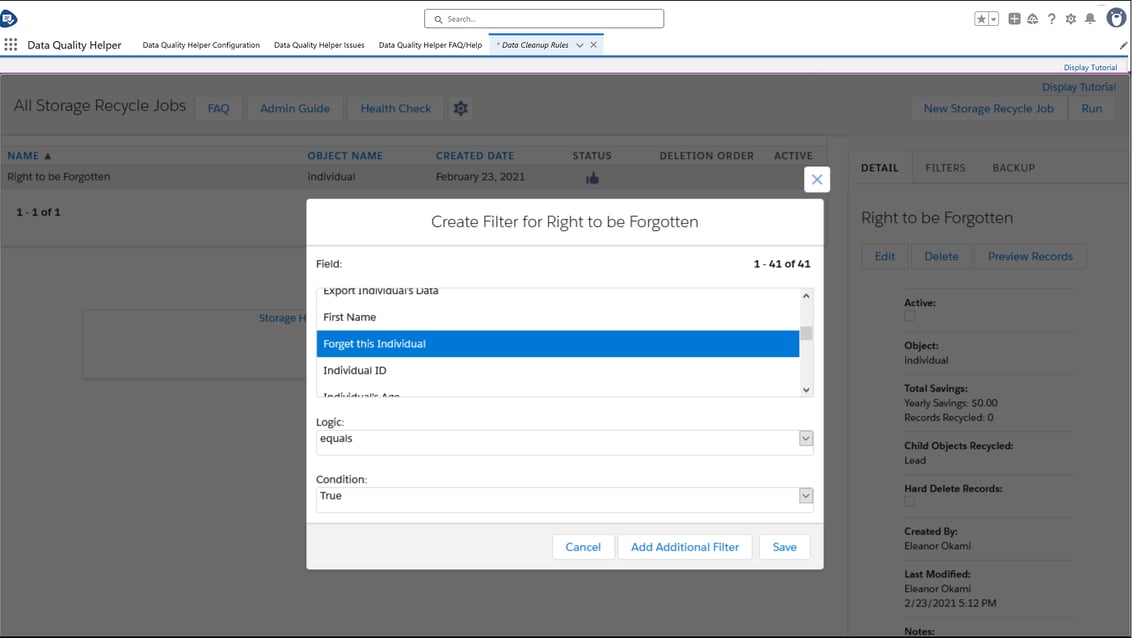Create a New Storage Recycle Job
This screenshot has width=1133, height=638.
pos(988,108)
